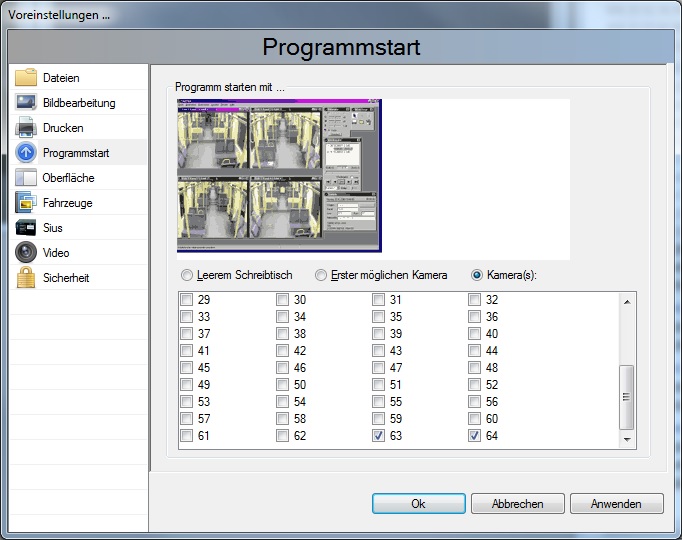Choose Erster möglichen Kamera radio button

click(x=321, y=275)
